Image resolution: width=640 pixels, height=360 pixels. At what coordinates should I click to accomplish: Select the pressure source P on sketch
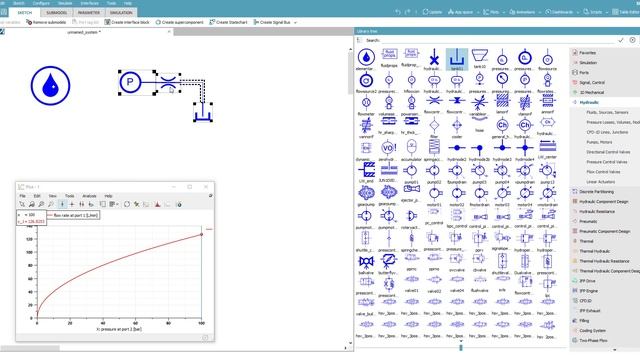[130, 82]
